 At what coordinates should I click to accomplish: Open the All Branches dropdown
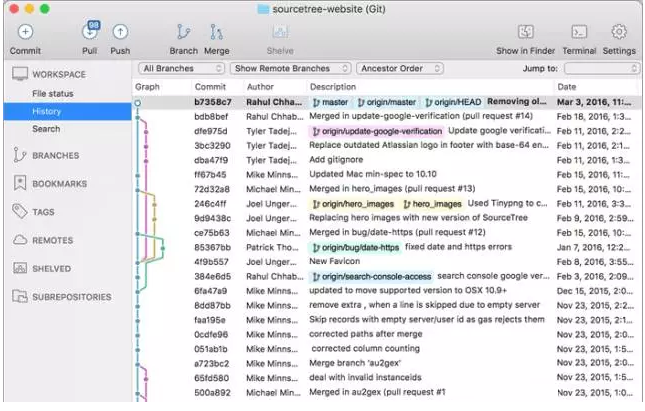[x=181, y=68]
